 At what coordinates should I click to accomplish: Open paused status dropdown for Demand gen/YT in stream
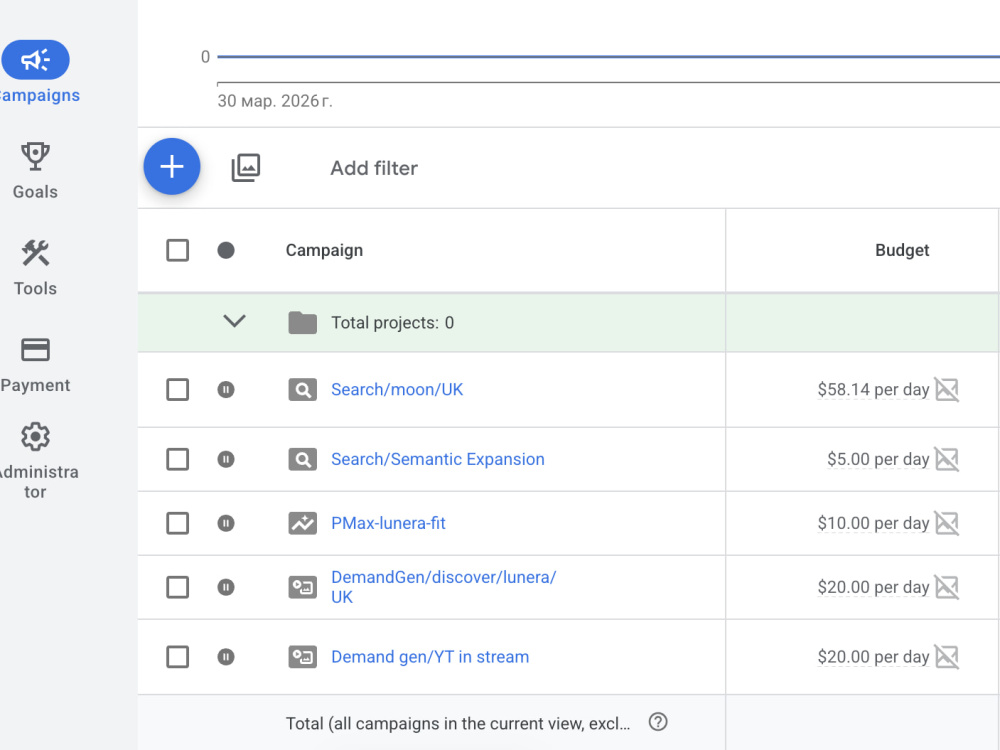[226, 657]
